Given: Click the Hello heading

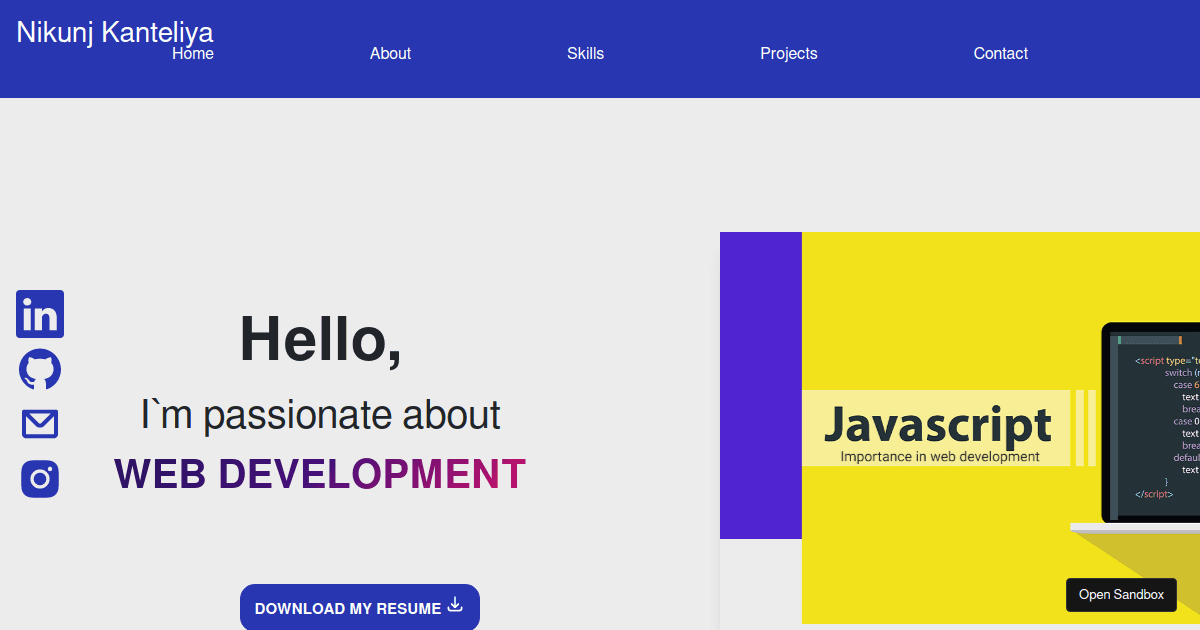Looking at the screenshot, I should coord(320,340).
